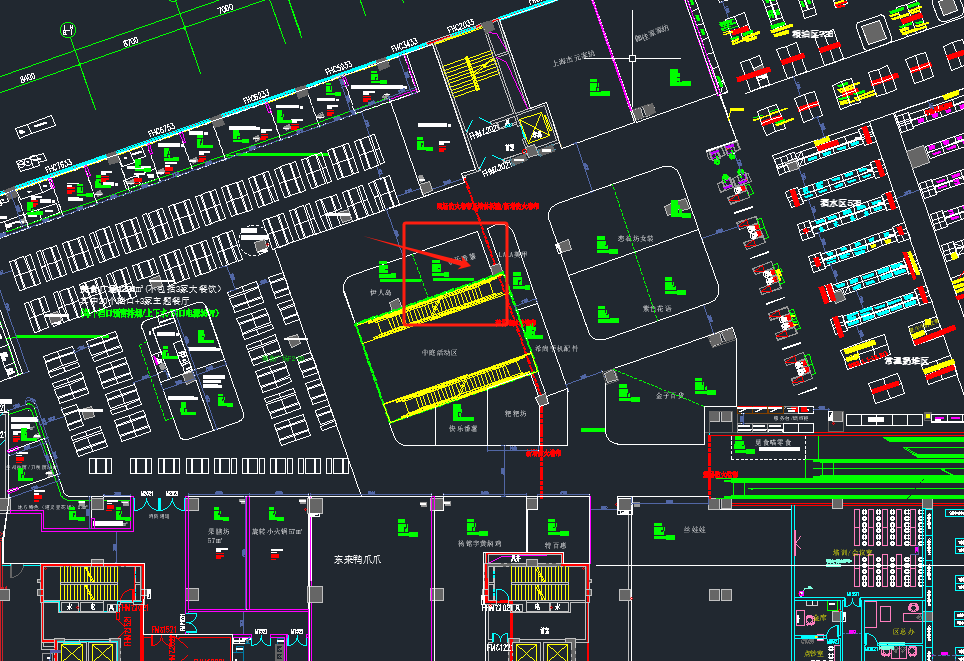
Task: Click the 粑粑坊 stall label
Action: [x=515, y=412]
